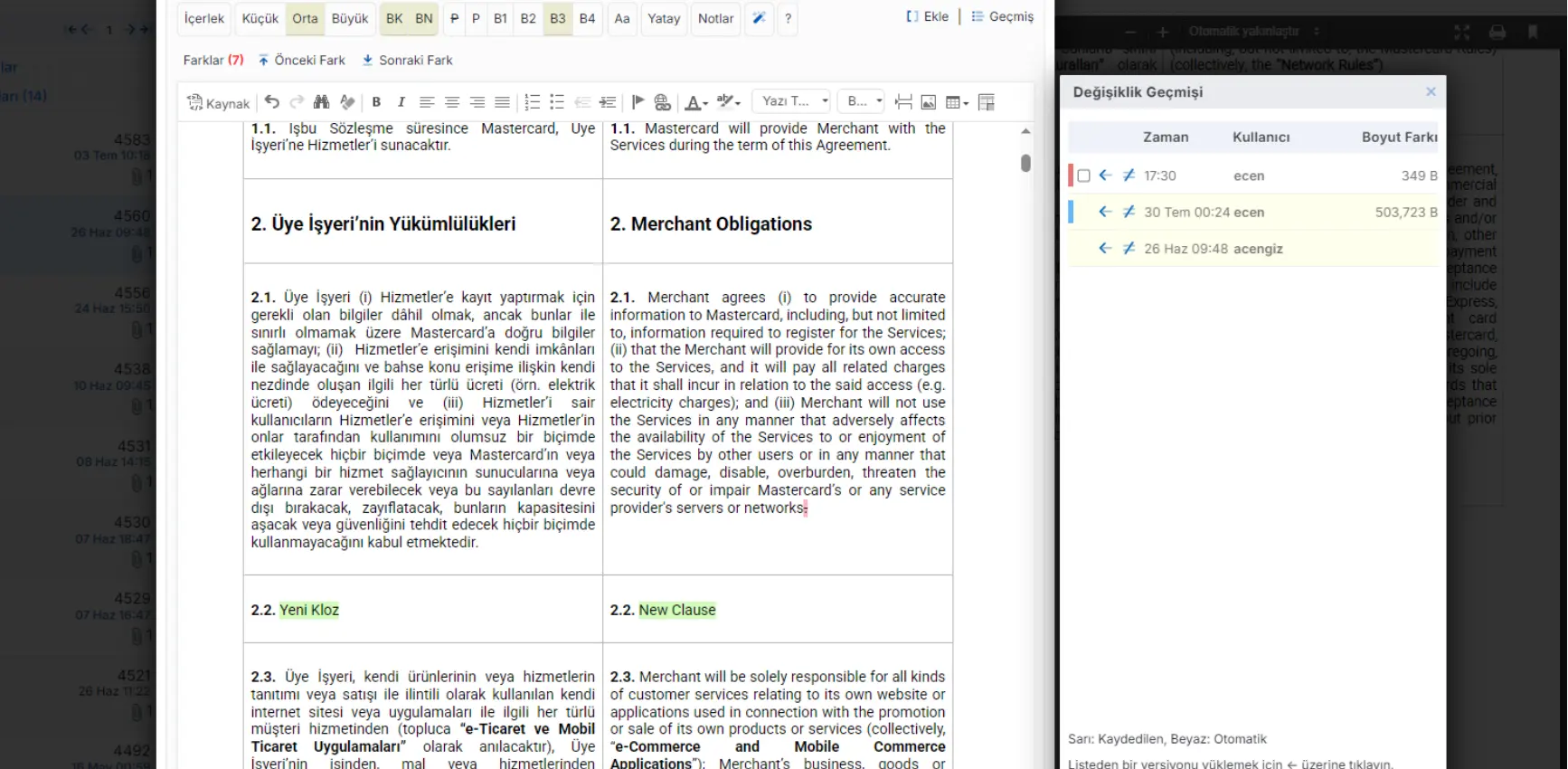1568x769 pixels.
Task: Tick the checkbox next to the 17:30 revision
Action: 1083,176
